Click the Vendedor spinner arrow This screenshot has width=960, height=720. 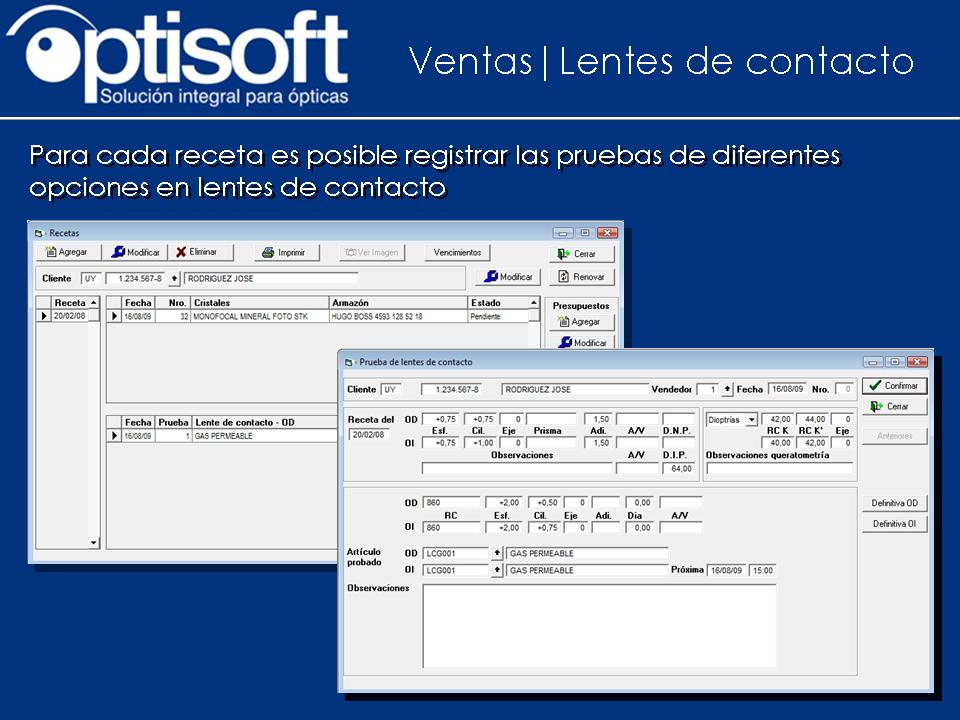pos(726,388)
